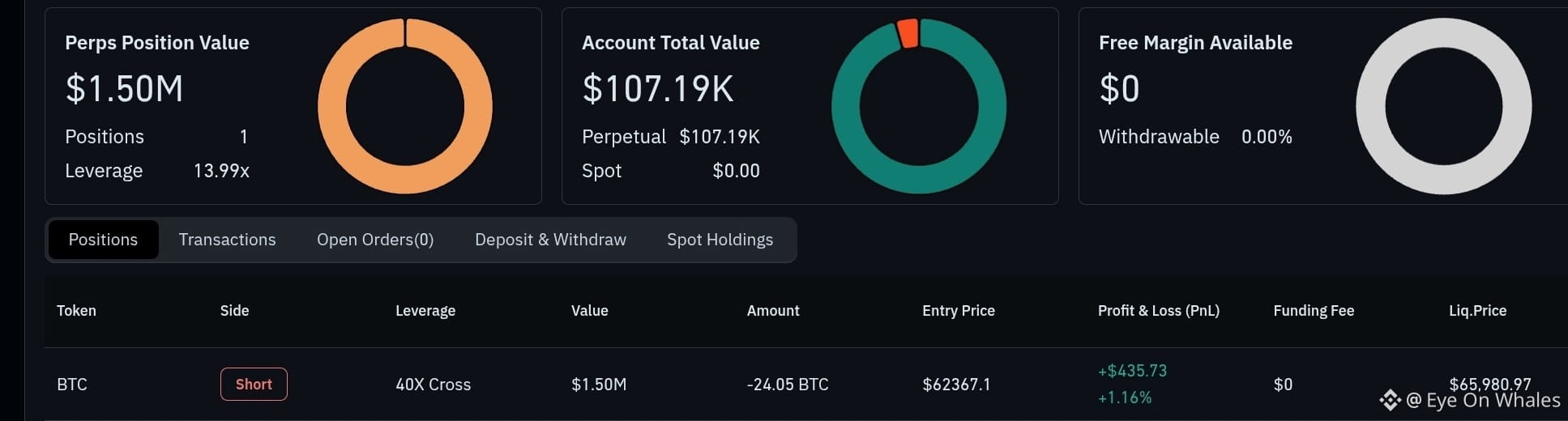
Task: Sort by the Funding Fee column header
Action: tap(1314, 311)
